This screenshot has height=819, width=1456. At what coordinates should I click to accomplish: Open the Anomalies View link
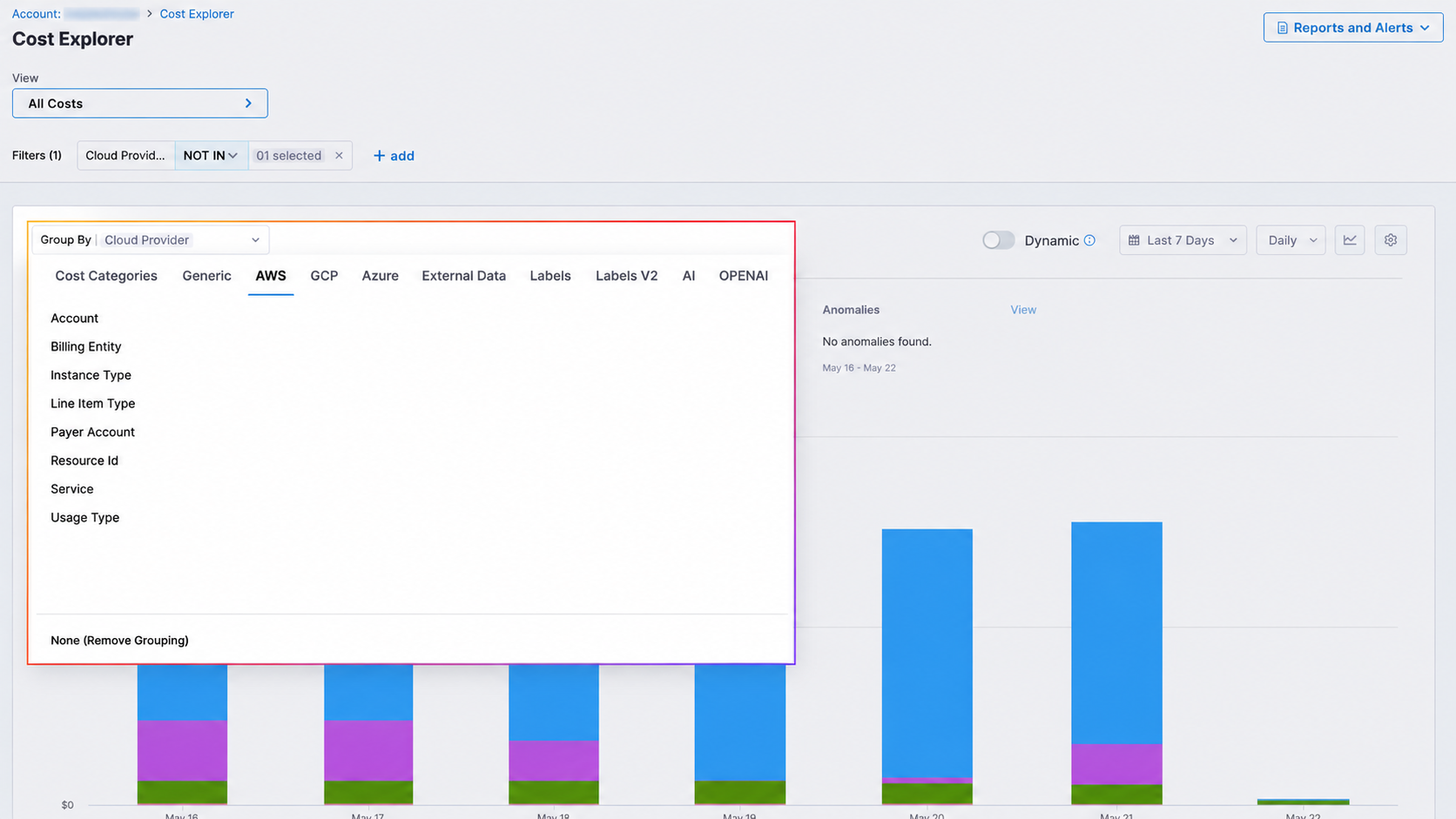click(1023, 310)
